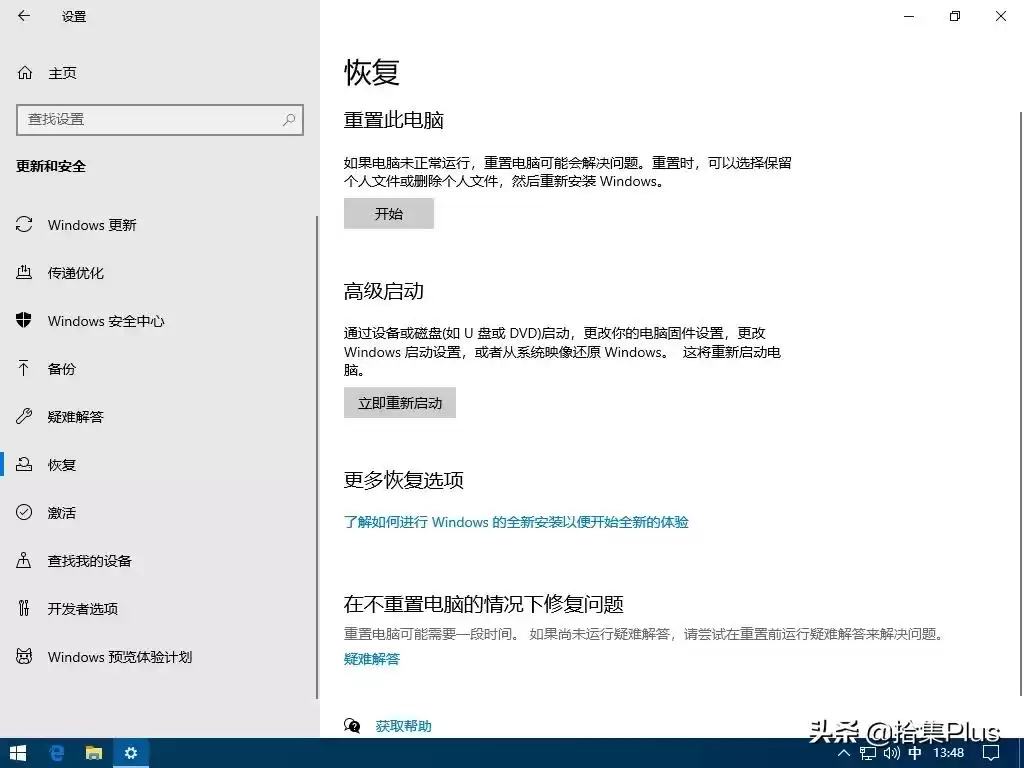Click the Settings gear on taskbar
The width and height of the screenshot is (1024, 768).
131,753
